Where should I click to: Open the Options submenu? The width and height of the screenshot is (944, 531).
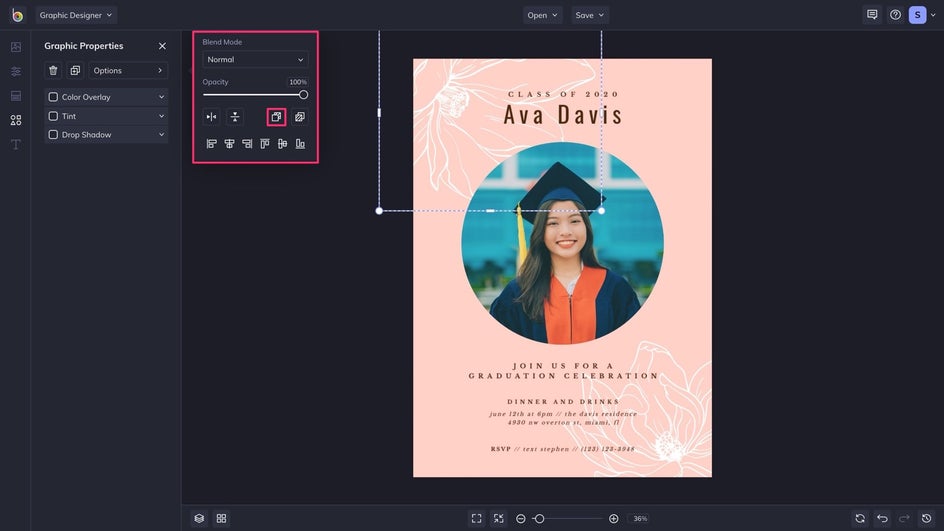click(x=128, y=70)
